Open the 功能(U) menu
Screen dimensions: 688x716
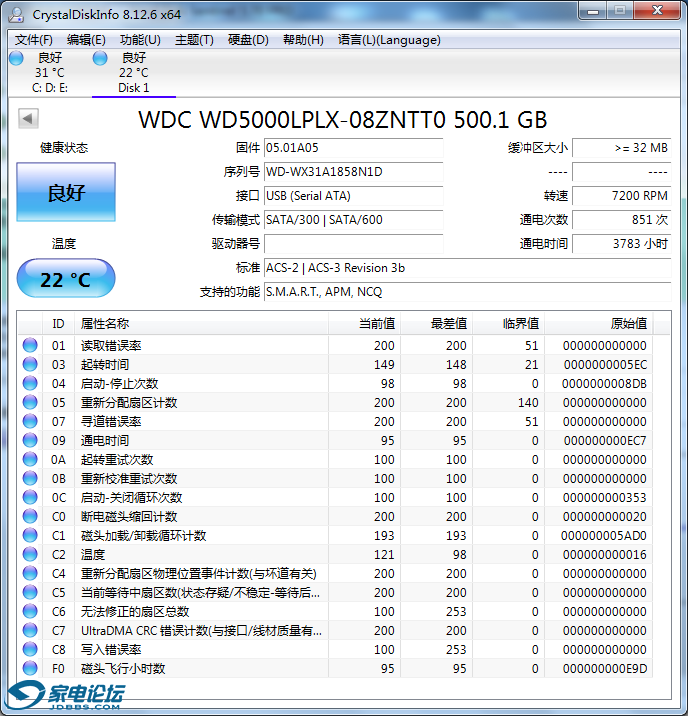pos(140,40)
